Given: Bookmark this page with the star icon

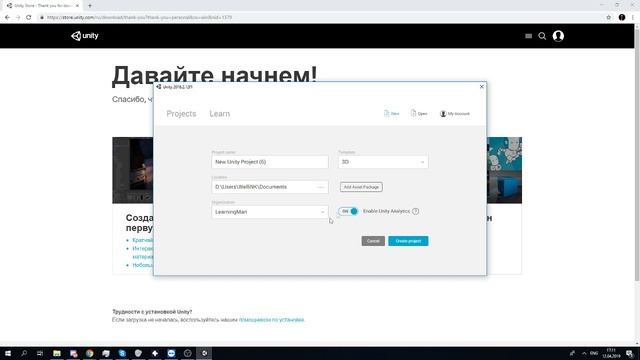Looking at the screenshot, I should (x=609, y=17).
